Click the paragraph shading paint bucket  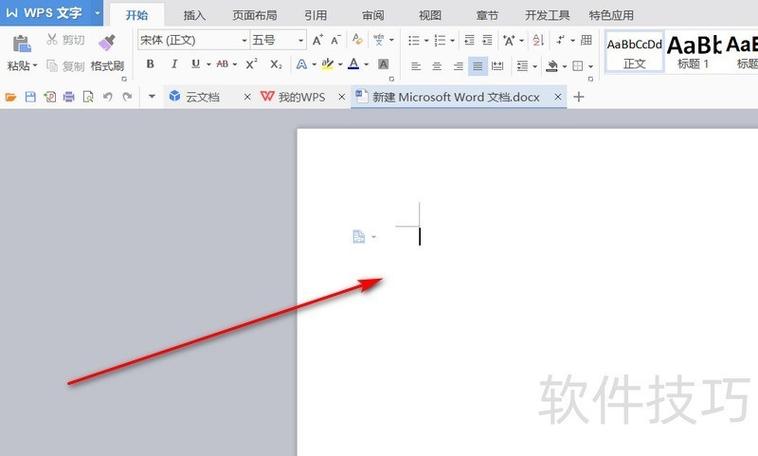[552, 66]
